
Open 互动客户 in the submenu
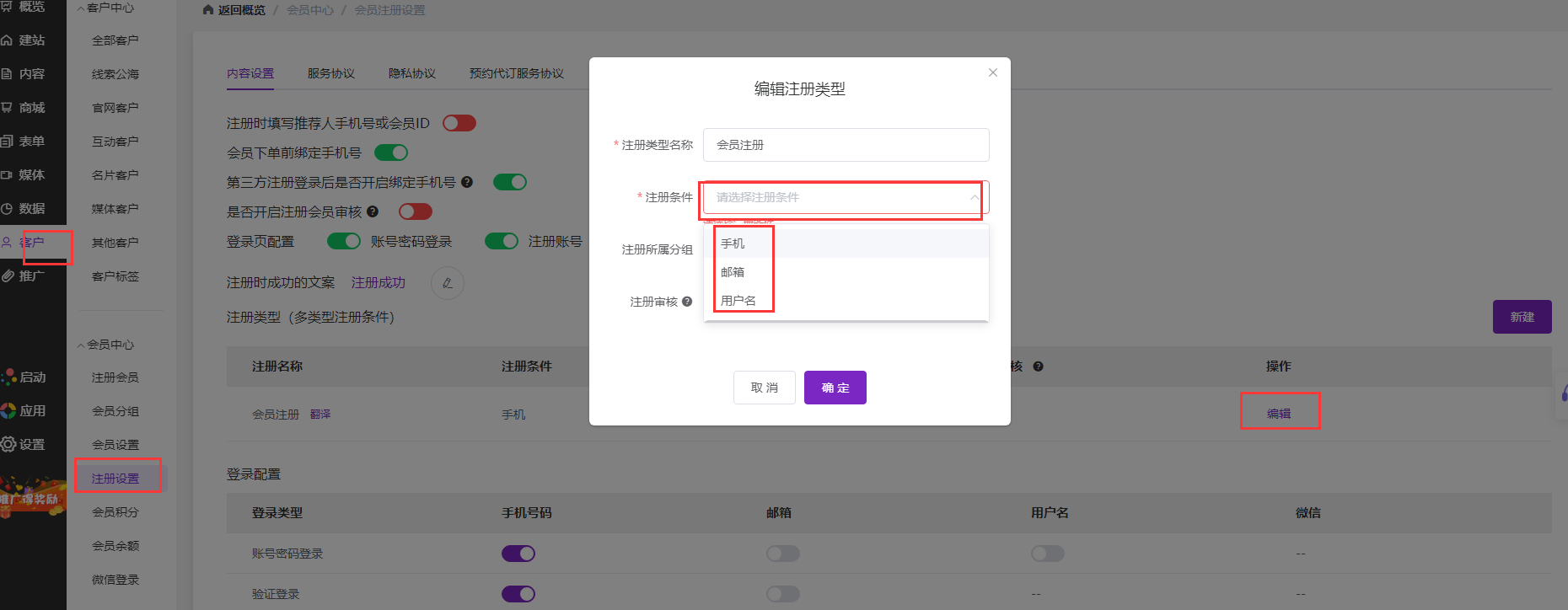click(x=115, y=142)
